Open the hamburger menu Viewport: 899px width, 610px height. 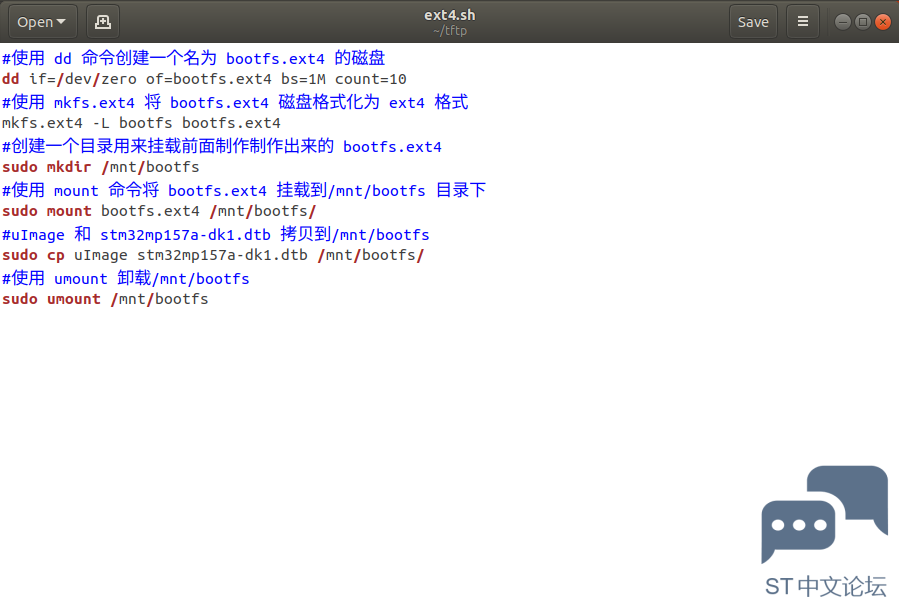[x=803, y=22]
